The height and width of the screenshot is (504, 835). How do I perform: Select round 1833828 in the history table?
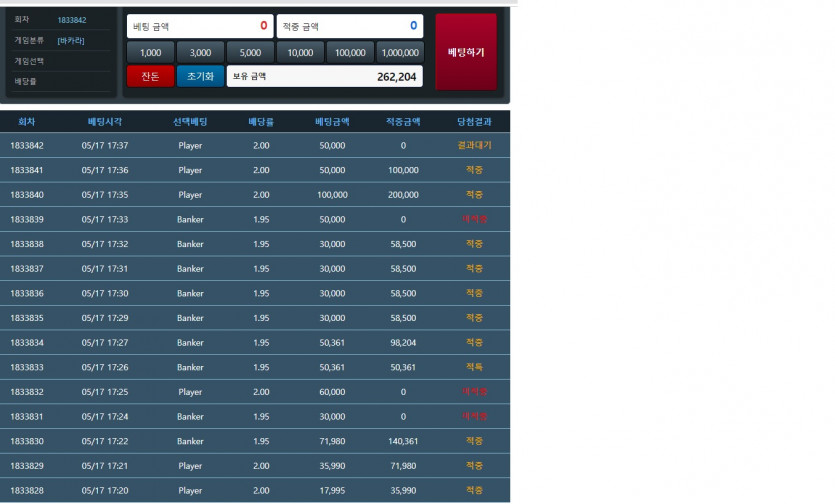pyautogui.click(x=255, y=490)
